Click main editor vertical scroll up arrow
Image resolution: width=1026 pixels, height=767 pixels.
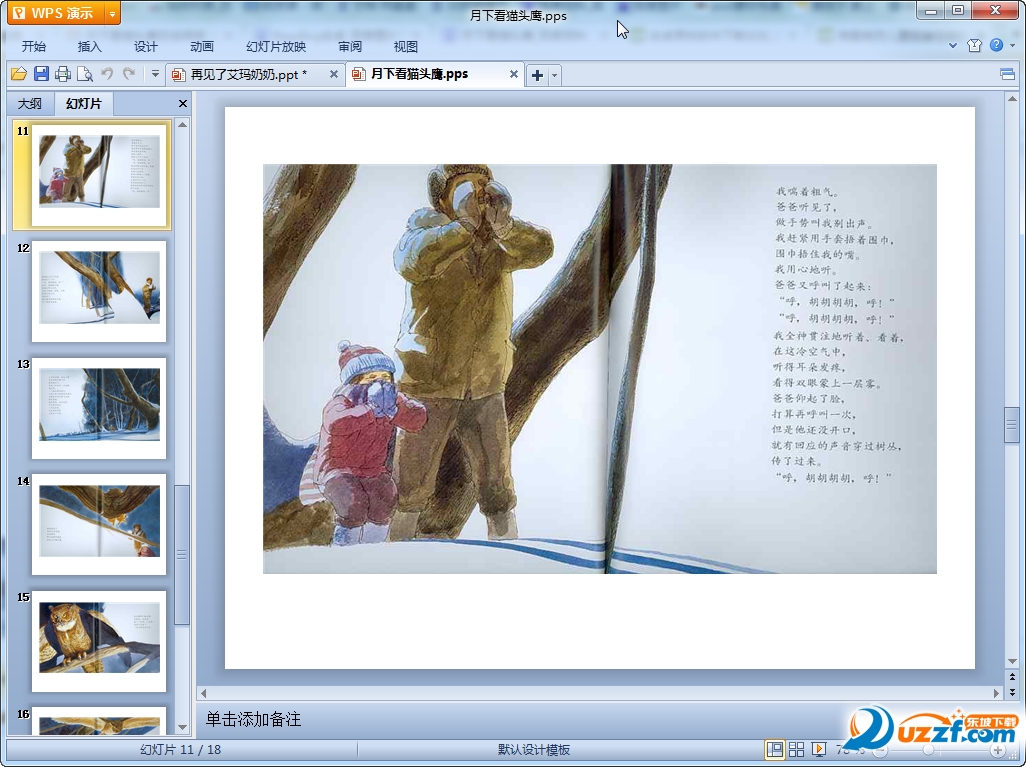click(x=1012, y=99)
